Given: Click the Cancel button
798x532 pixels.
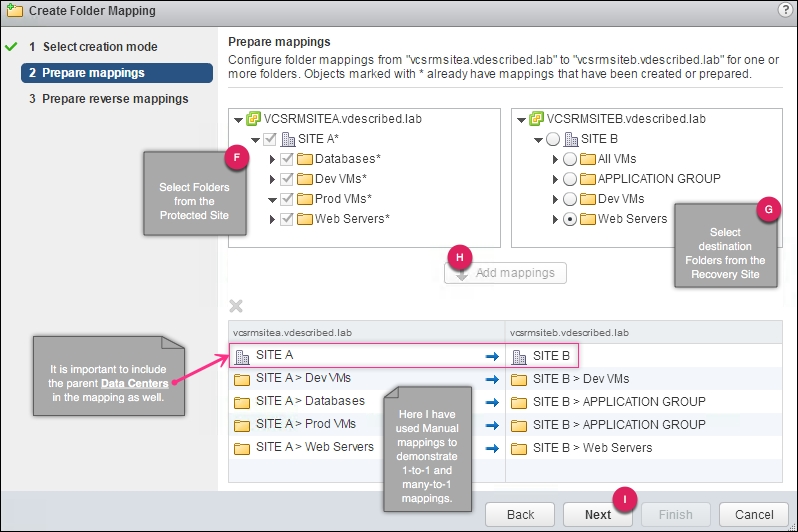Looking at the screenshot, I should 754,515.
